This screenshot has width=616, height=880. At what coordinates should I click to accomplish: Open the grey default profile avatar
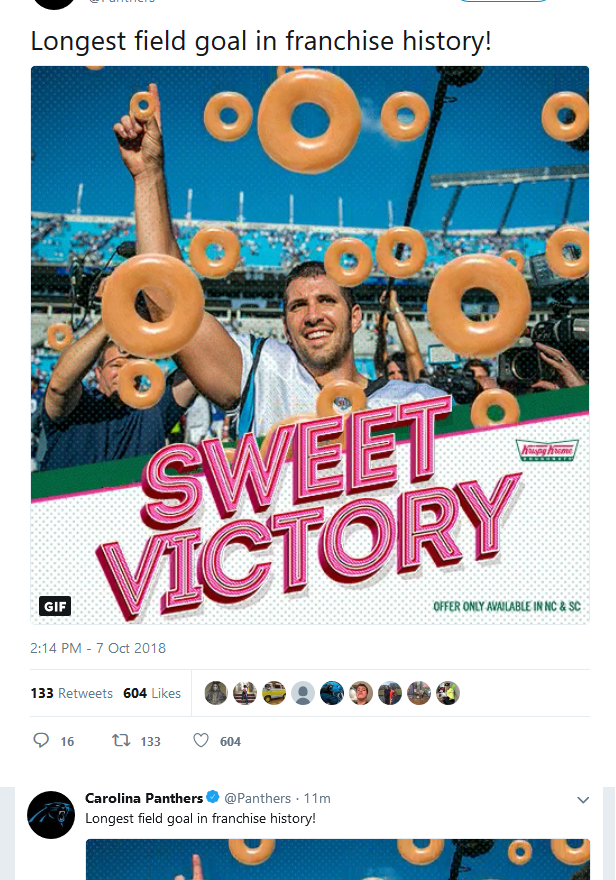tap(302, 693)
